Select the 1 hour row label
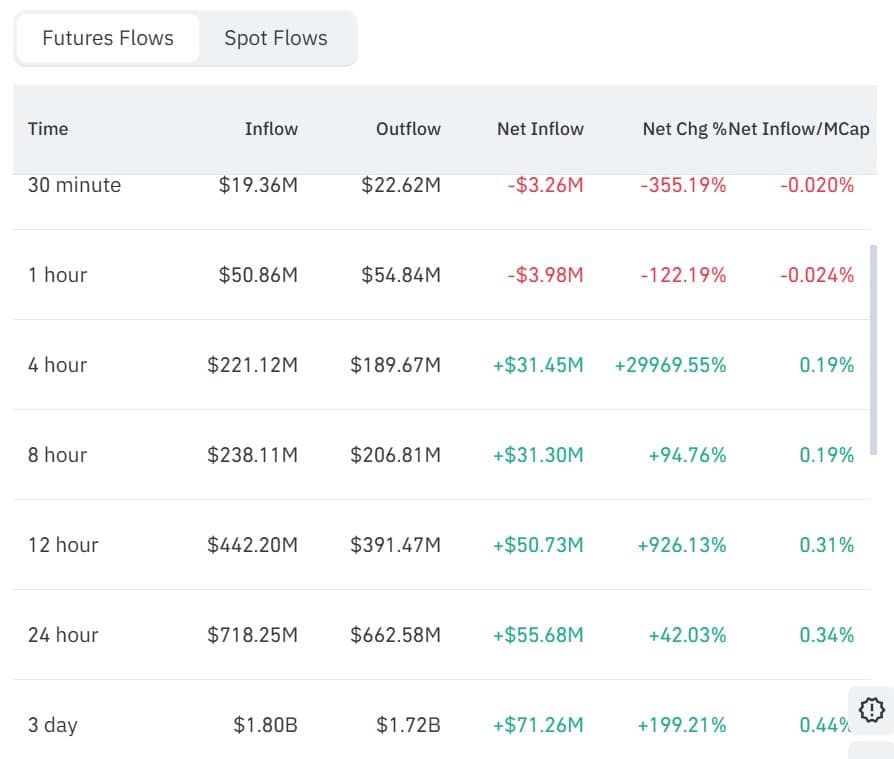This screenshot has height=759, width=894. coord(57,275)
